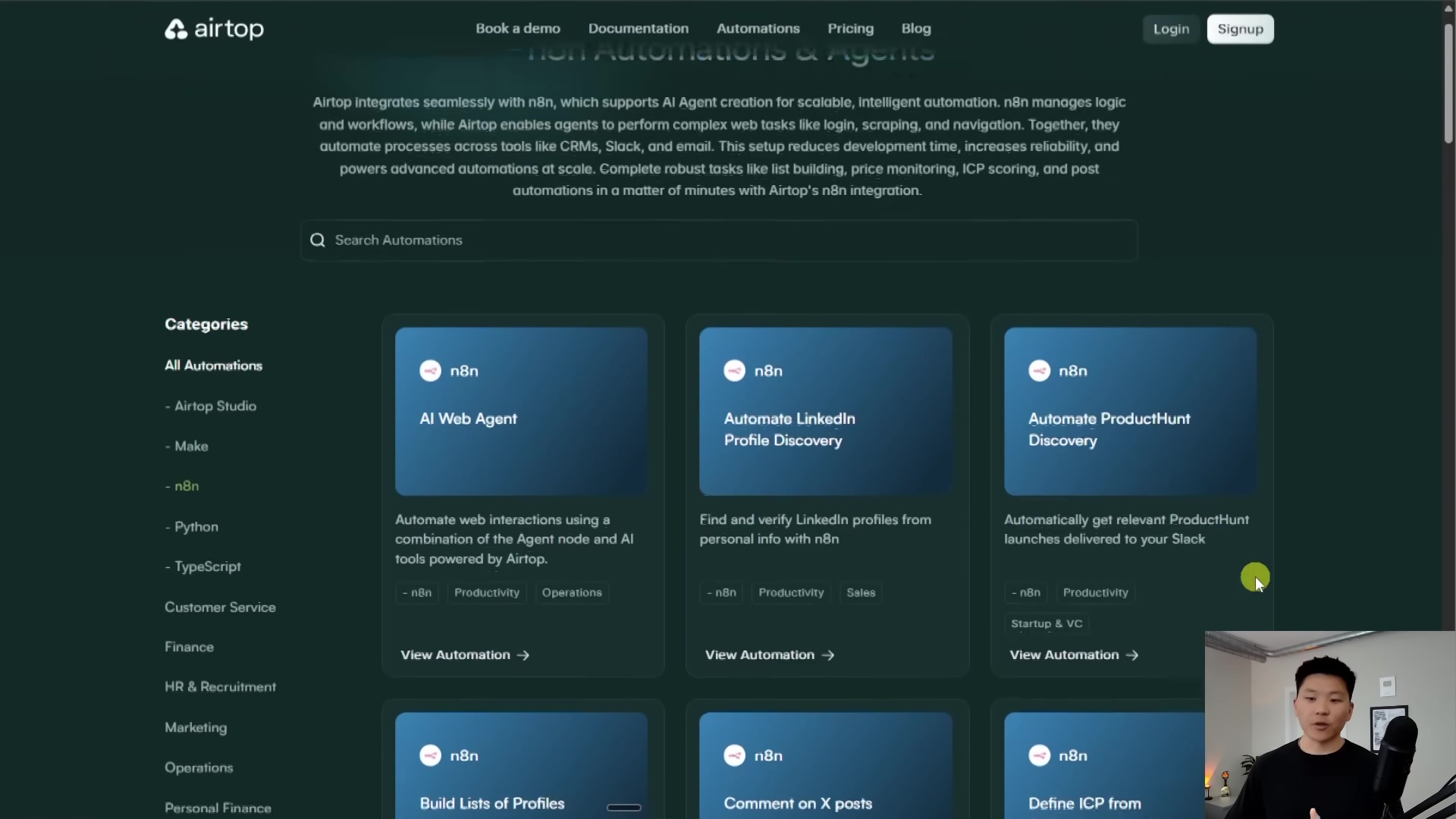Click the scrollbar up arrow

[x=1448, y=8]
